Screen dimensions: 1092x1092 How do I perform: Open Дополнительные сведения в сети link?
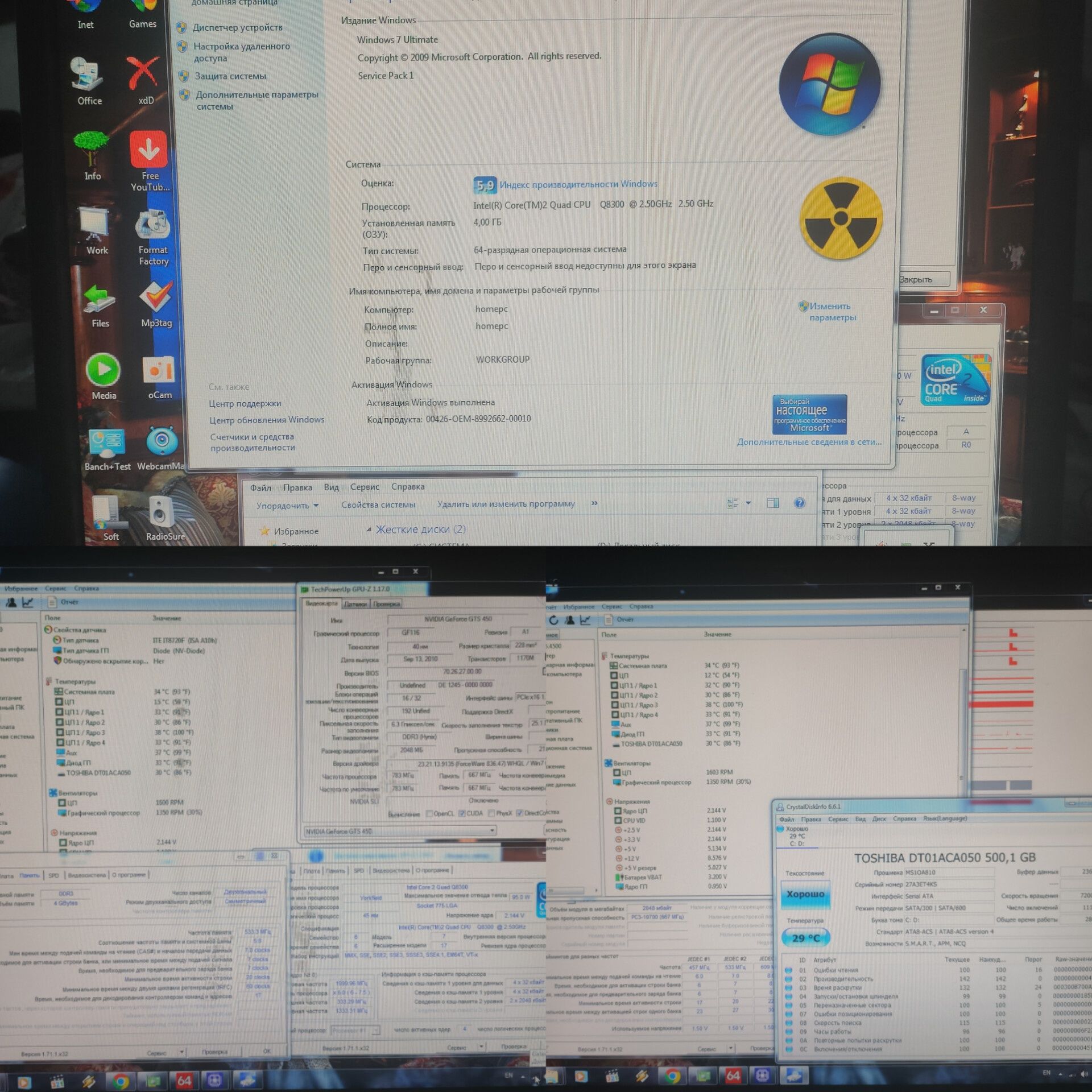pos(809,441)
